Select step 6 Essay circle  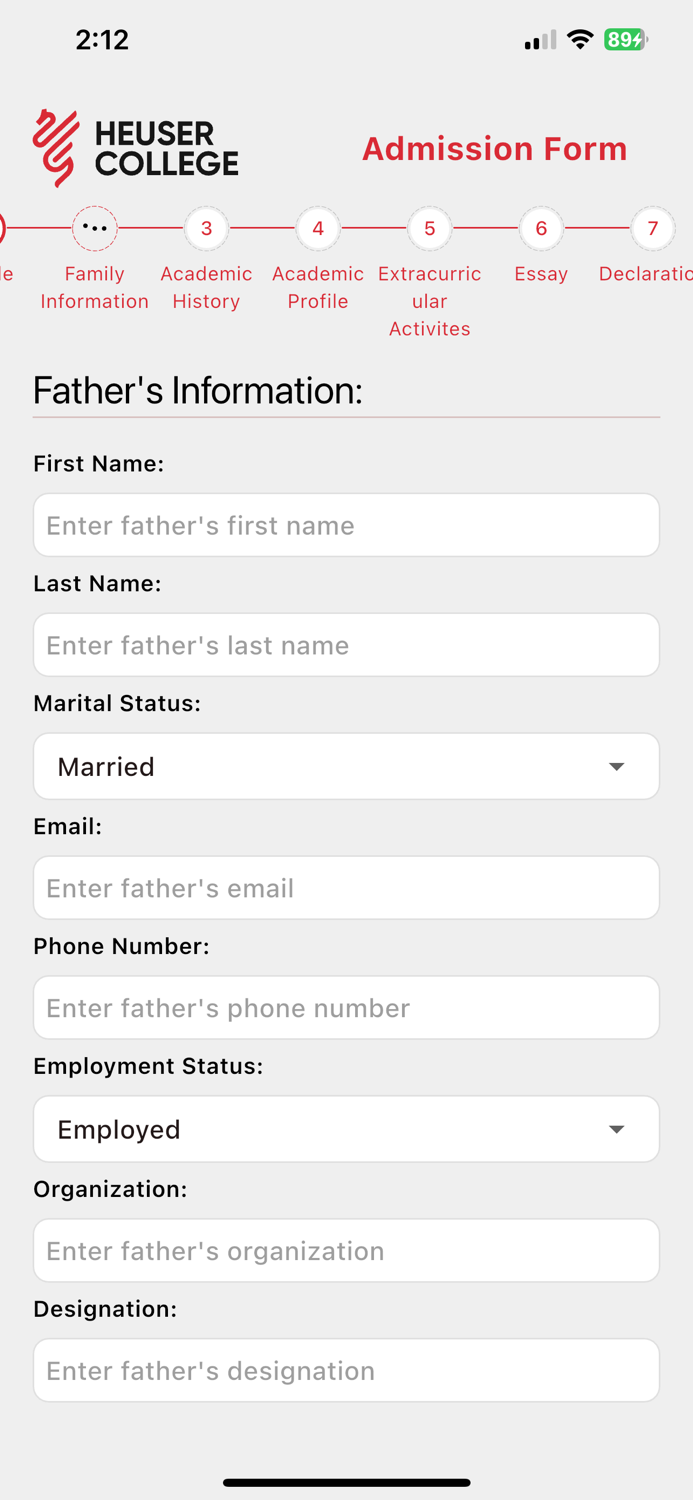click(x=541, y=227)
